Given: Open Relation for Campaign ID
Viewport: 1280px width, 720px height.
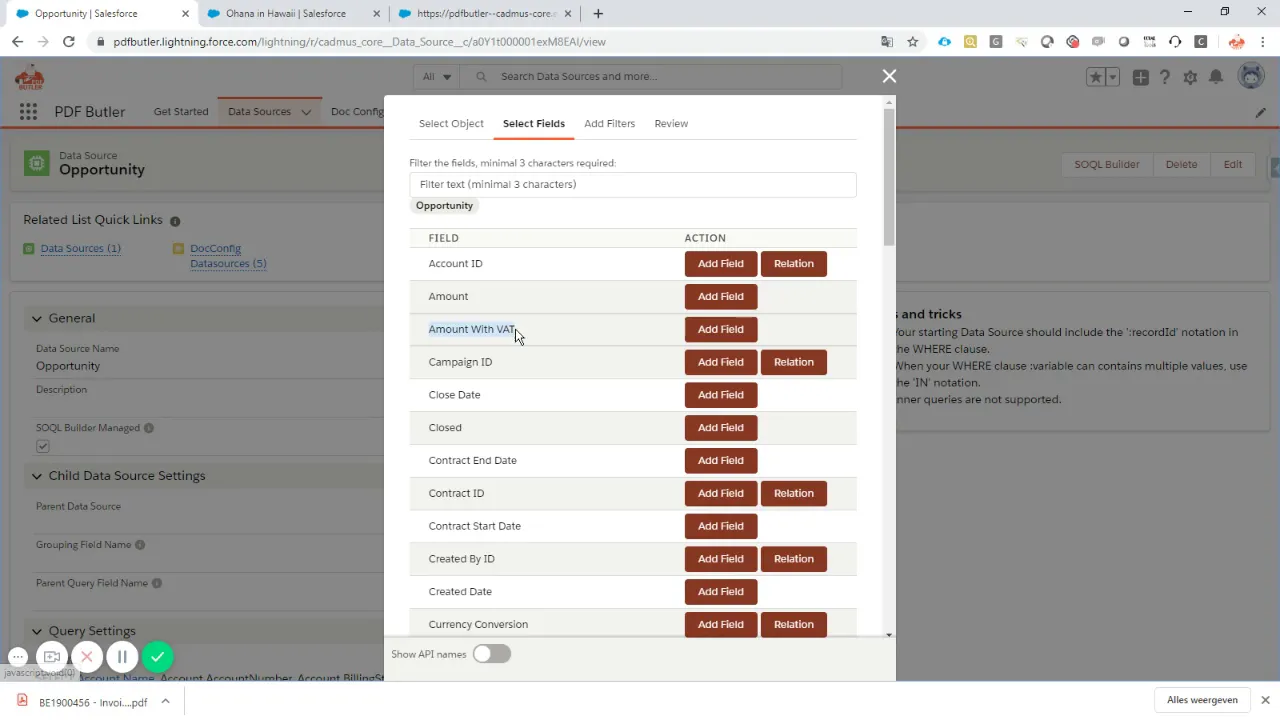Looking at the screenshot, I should click(794, 362).
